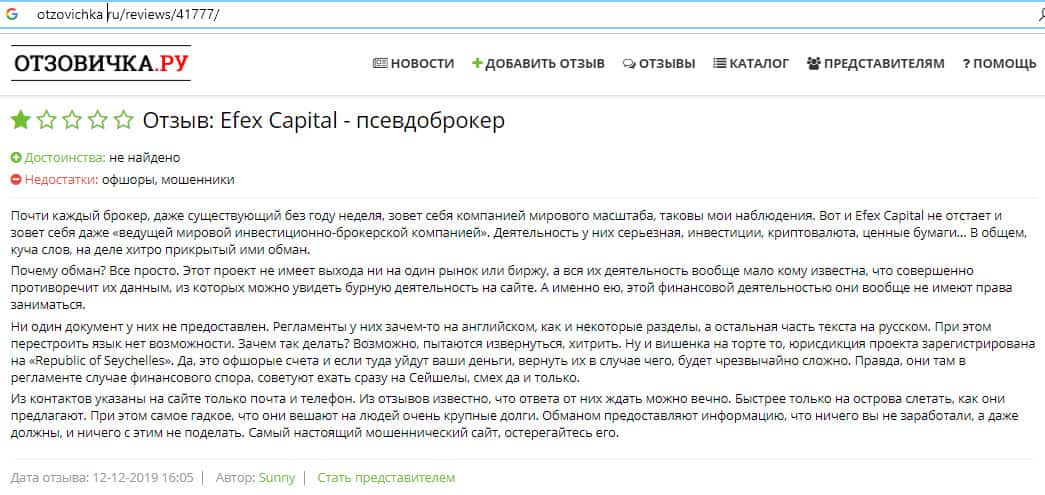Open the ОТЗЫВЫ menu item
The image size is (1045, 495).
coord(659,63)
